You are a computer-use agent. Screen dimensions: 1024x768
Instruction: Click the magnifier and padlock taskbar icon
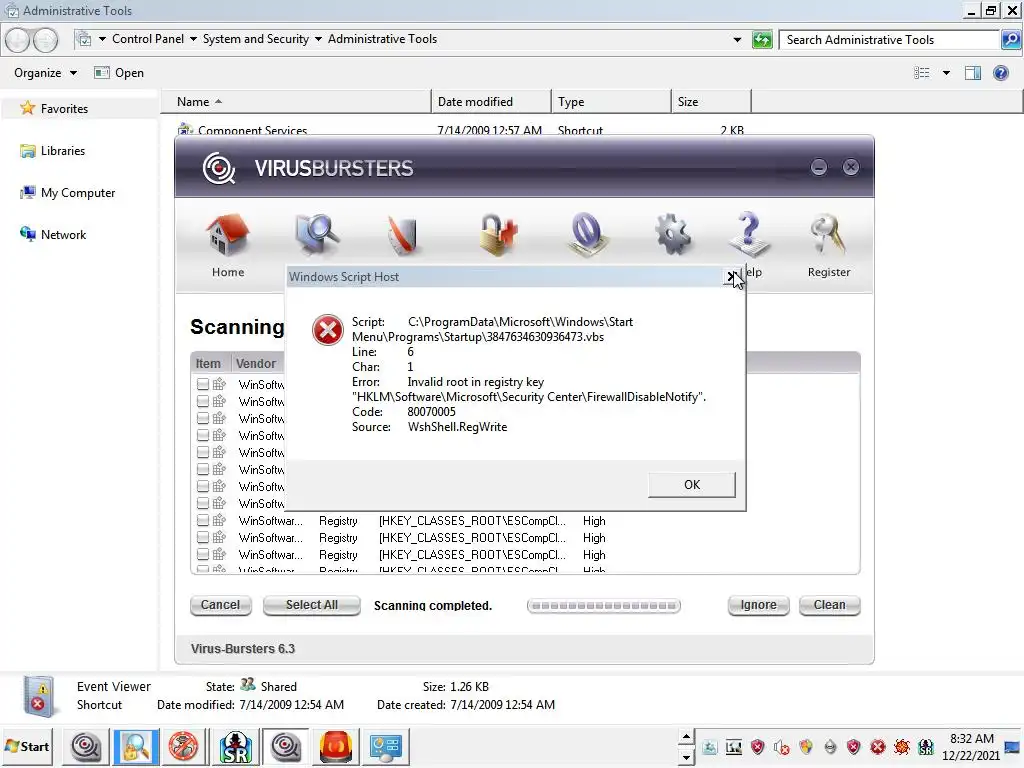click(x=136, y=746)
